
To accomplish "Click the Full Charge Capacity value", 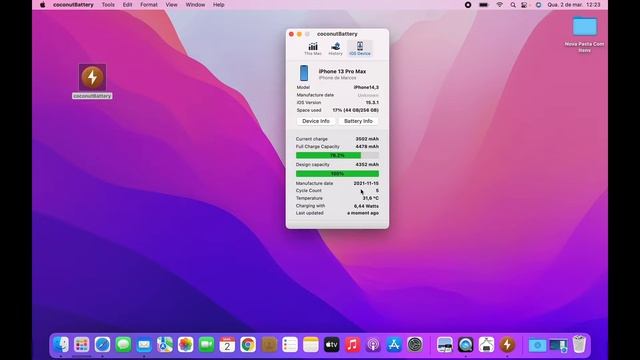I will tap(367, 147).
